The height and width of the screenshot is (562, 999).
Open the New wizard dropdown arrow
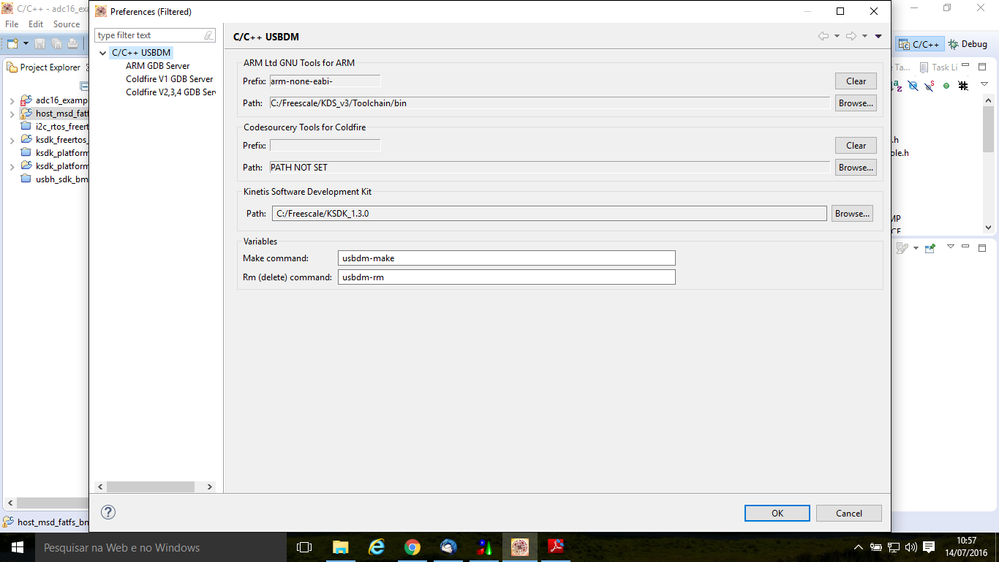point(25,43)
